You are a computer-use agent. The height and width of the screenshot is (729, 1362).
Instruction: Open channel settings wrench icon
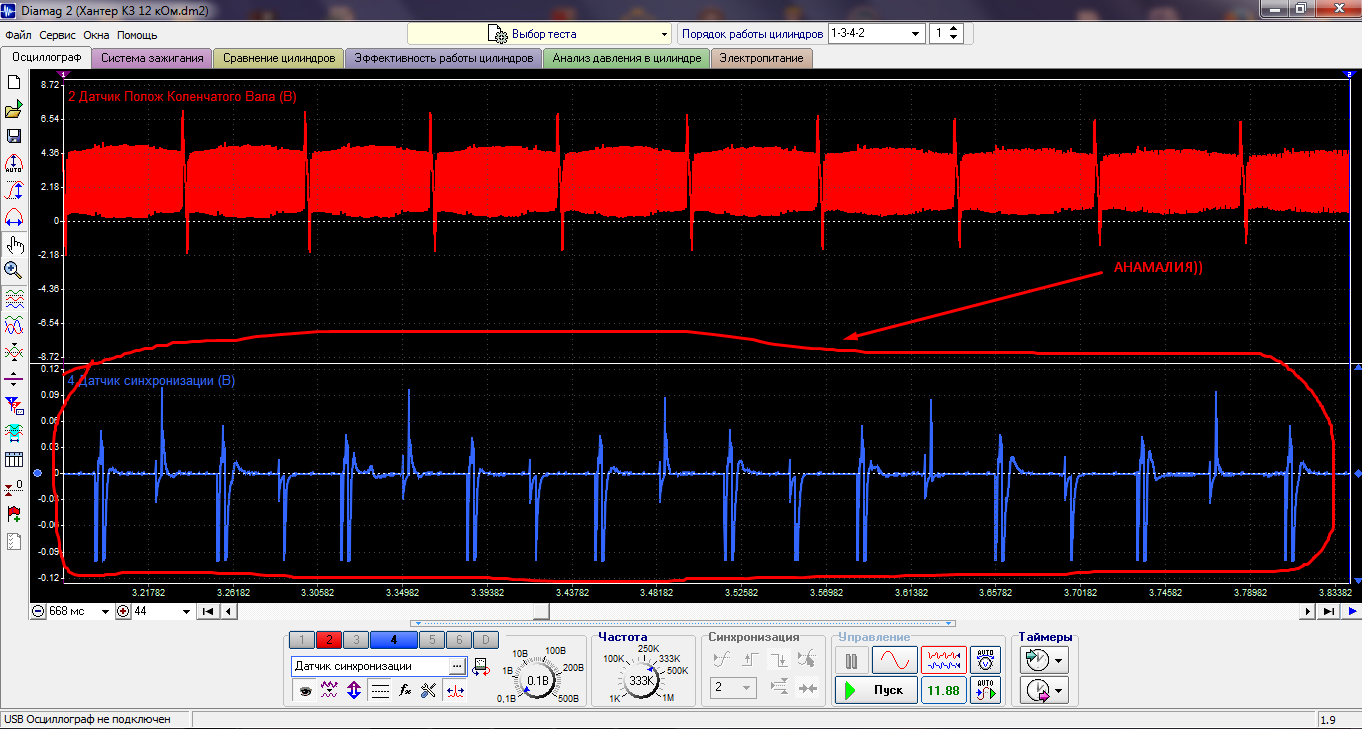430,689
